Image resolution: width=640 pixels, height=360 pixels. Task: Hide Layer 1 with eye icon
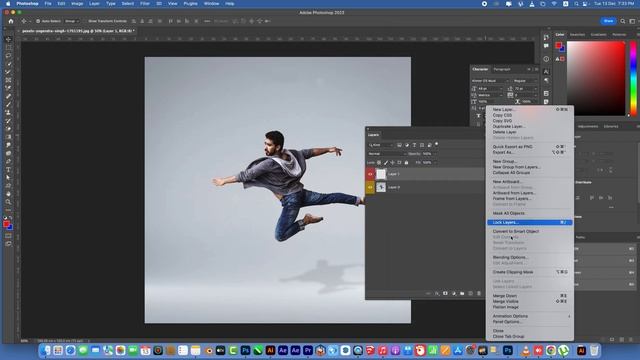(370, 174)
